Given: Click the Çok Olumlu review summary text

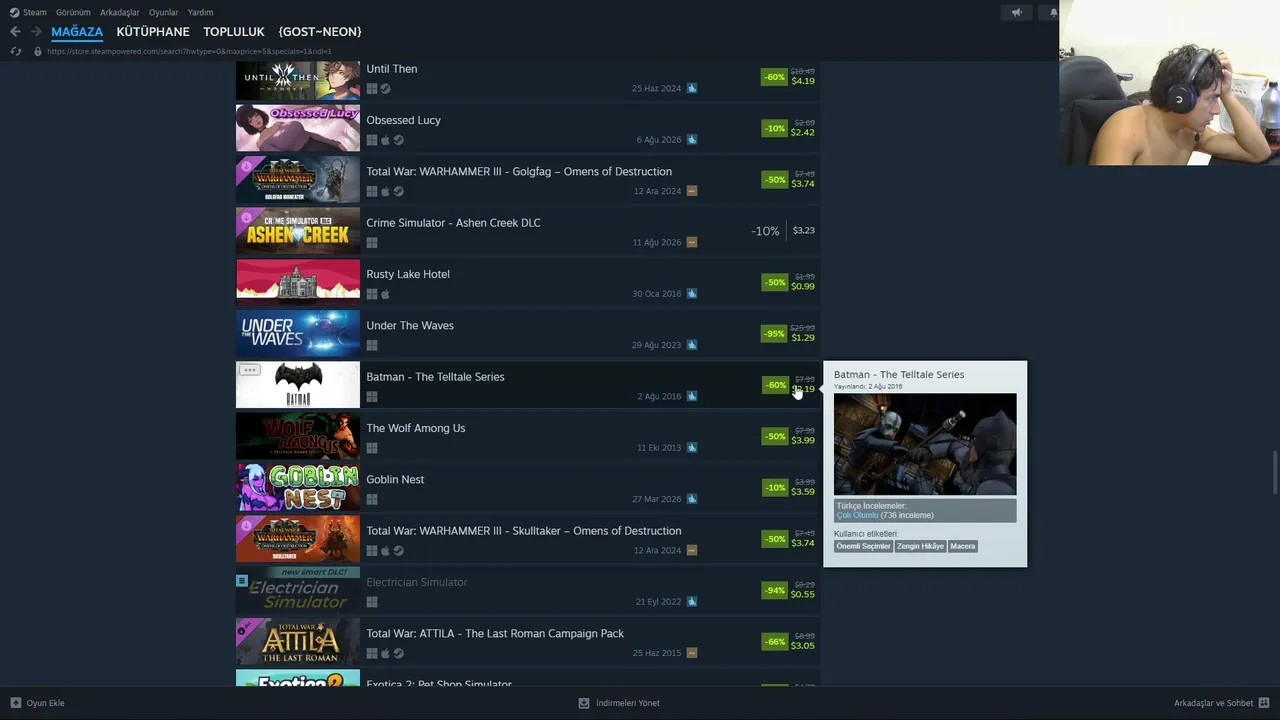Looking at the screenshot, I should tap(857, 515).
